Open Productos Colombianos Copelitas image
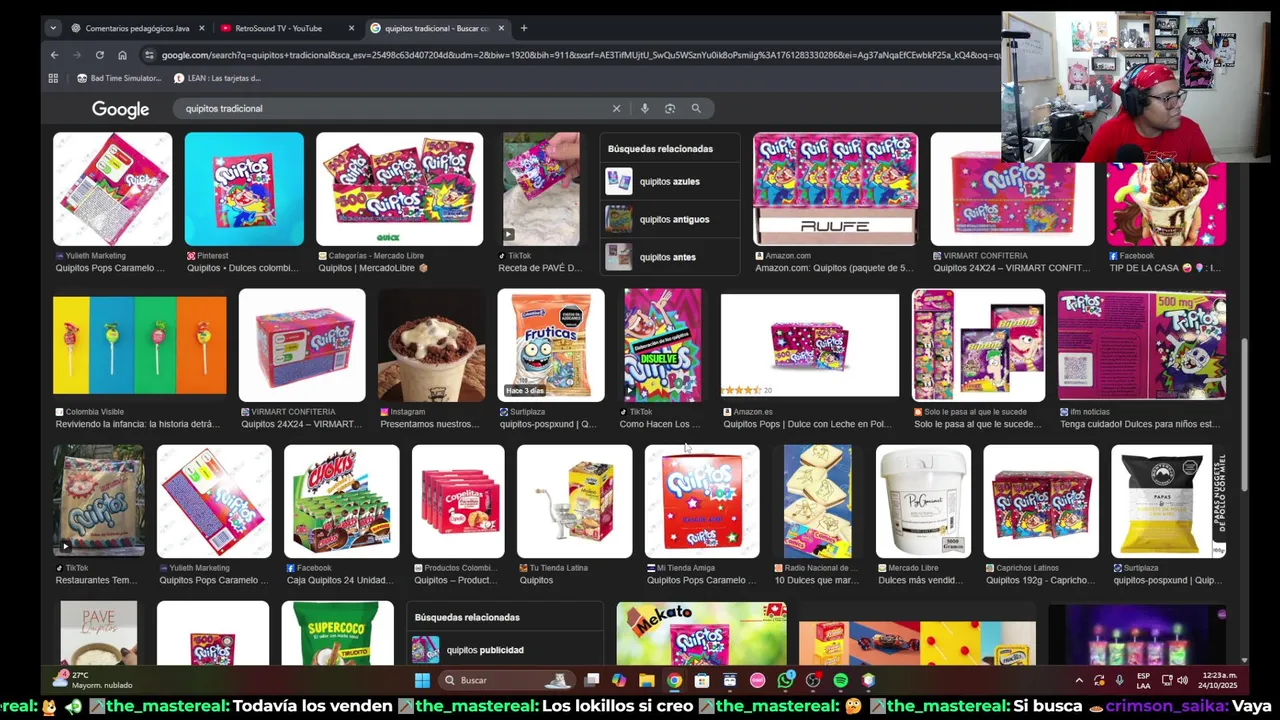This screenshot has height=720, width=1280. 458,501
